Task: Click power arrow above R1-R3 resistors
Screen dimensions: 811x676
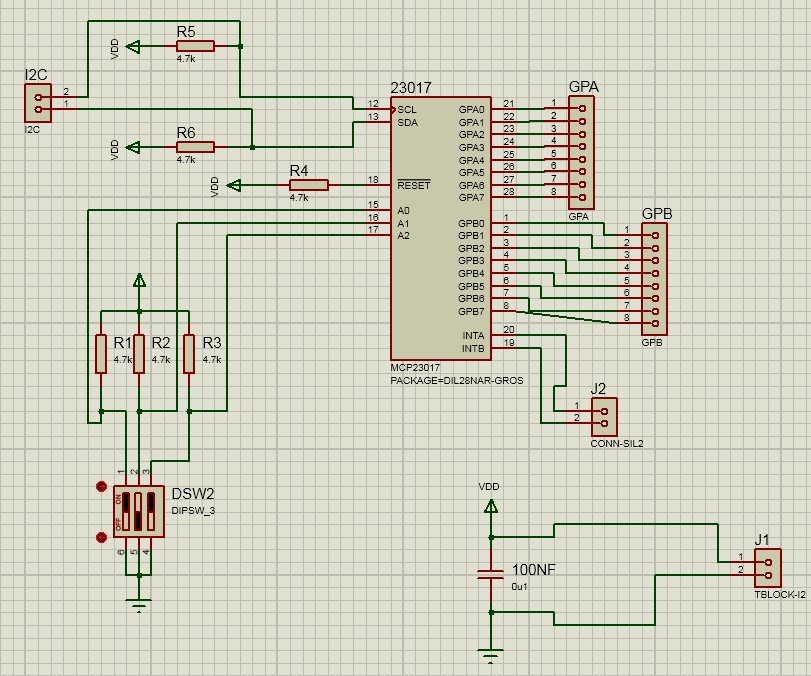Action: 139,280
